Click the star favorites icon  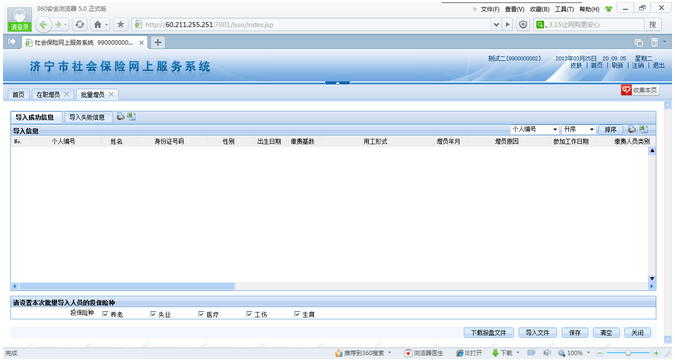pos(121,25)
